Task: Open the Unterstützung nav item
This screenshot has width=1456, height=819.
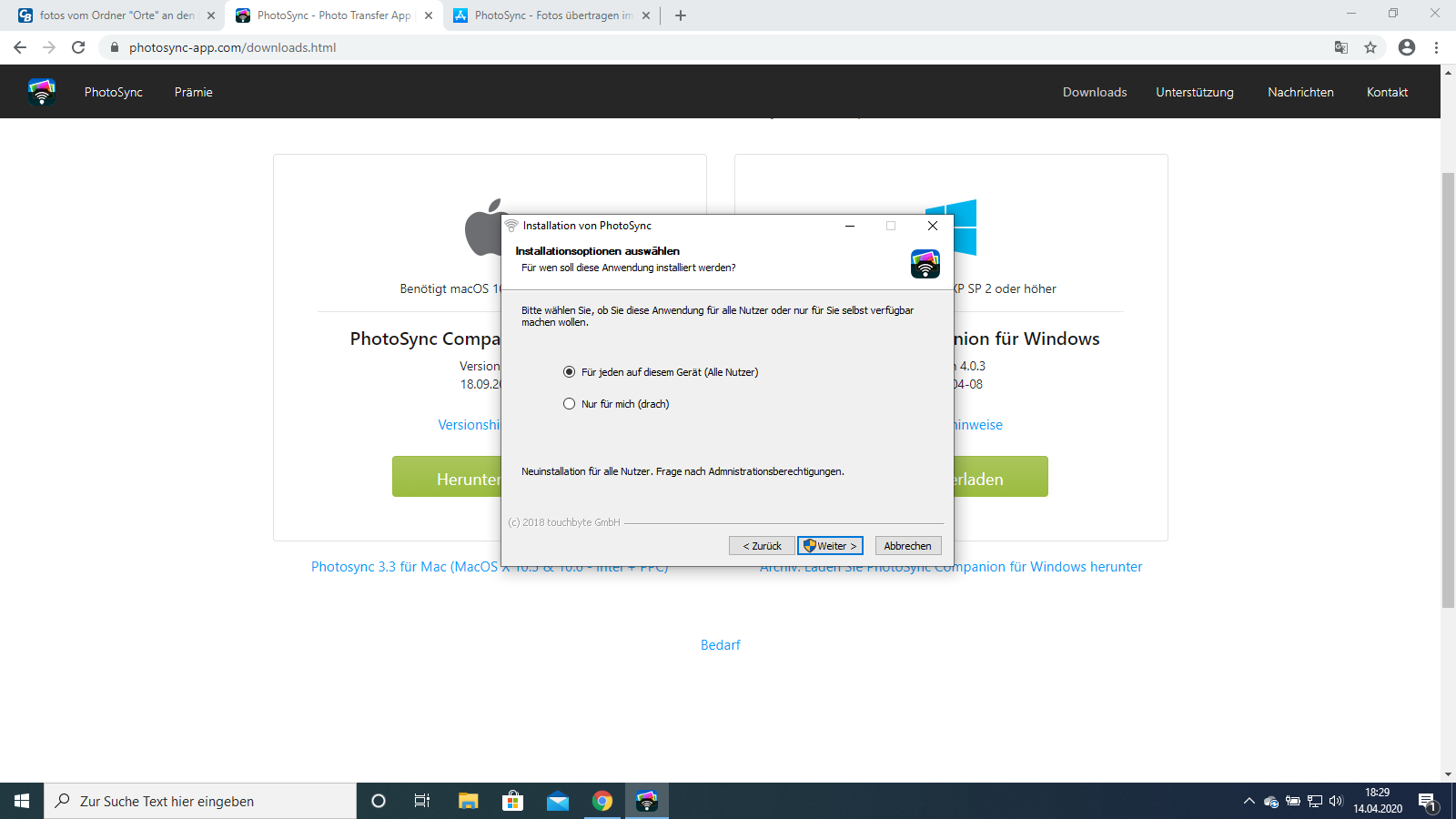Action: coord(1195,92)
